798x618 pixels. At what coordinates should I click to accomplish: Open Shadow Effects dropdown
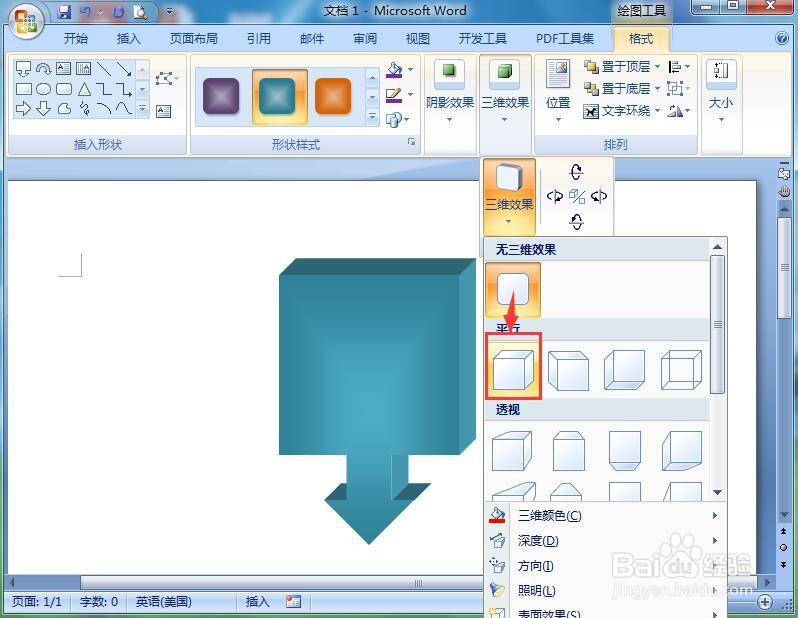[449, 92]
